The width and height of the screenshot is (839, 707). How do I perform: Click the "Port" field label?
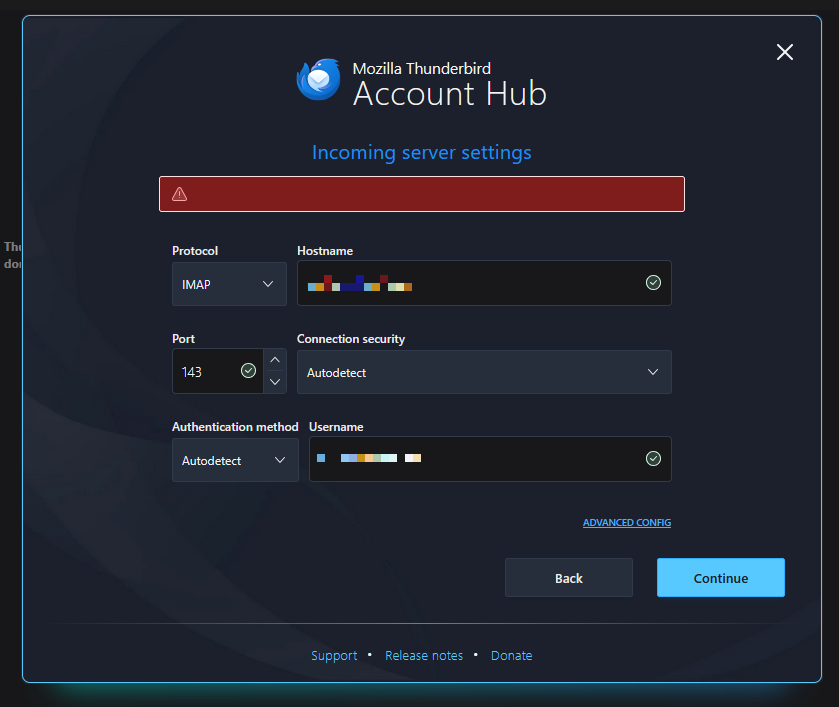click(x=183, y=339)
